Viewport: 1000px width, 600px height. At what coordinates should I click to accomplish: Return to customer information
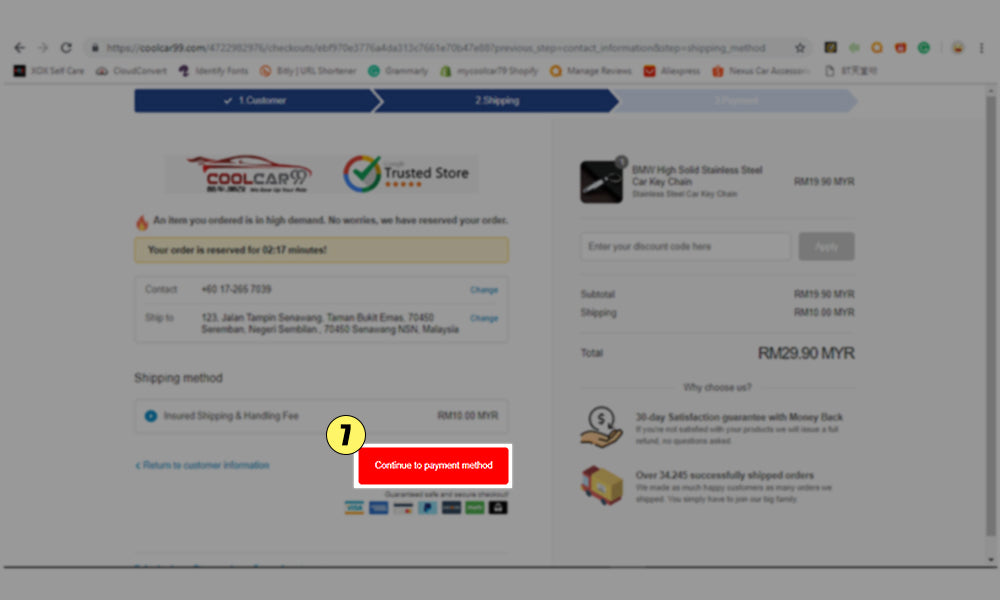tap(202, 465)
